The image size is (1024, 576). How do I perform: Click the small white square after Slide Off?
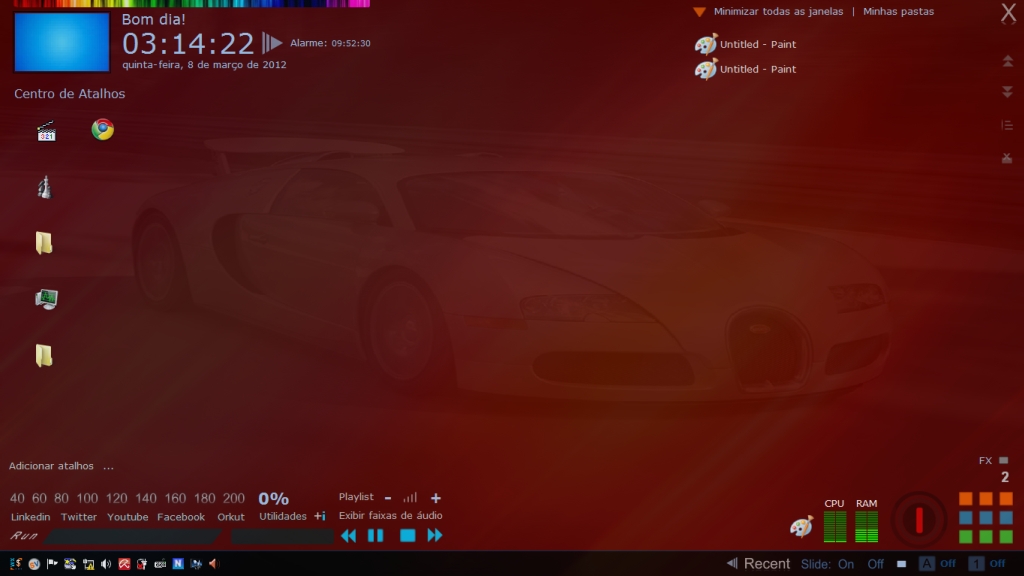click(x=901, y=564)
